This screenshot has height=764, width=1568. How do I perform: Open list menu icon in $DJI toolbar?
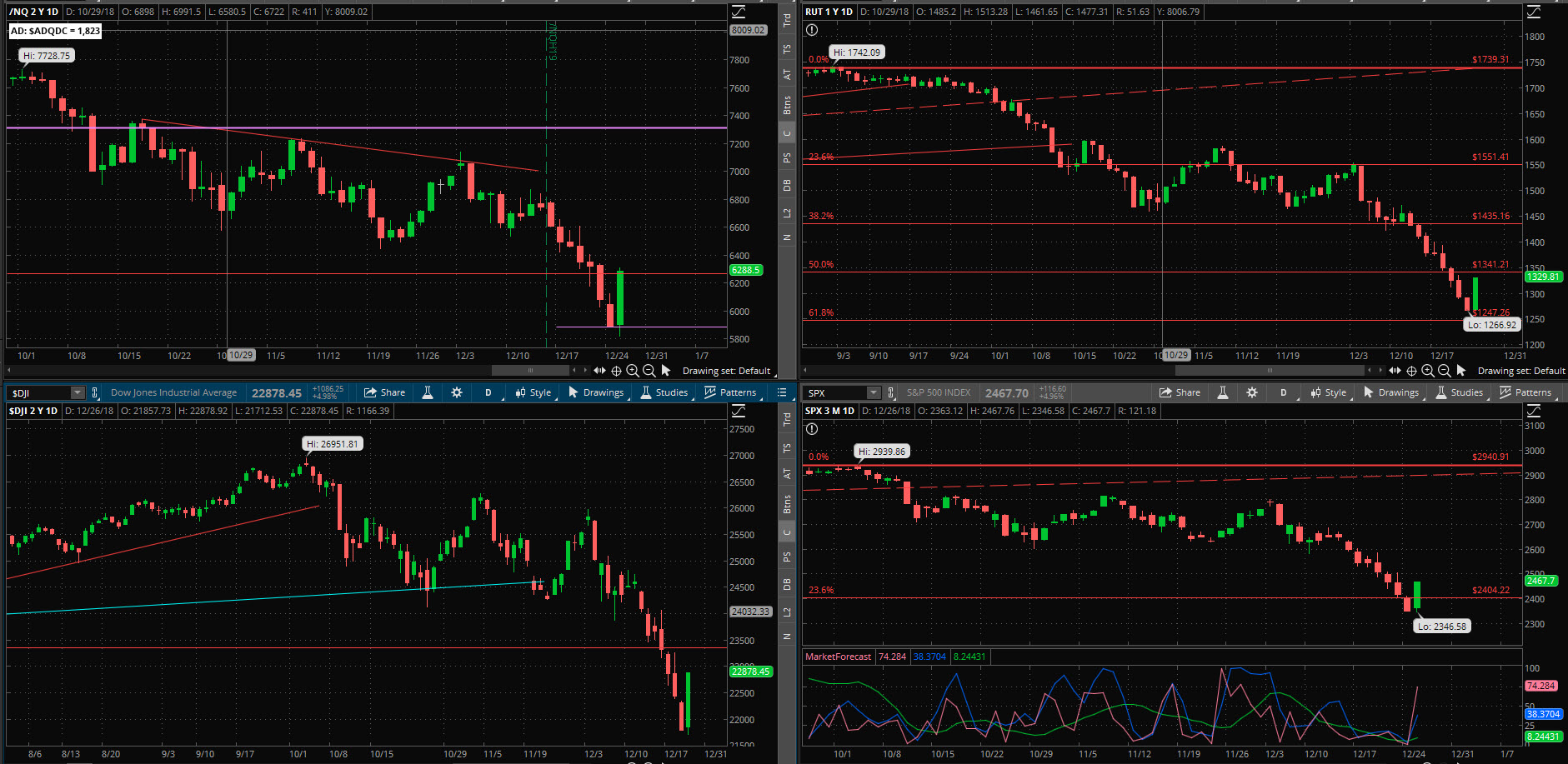click(782, 392)
